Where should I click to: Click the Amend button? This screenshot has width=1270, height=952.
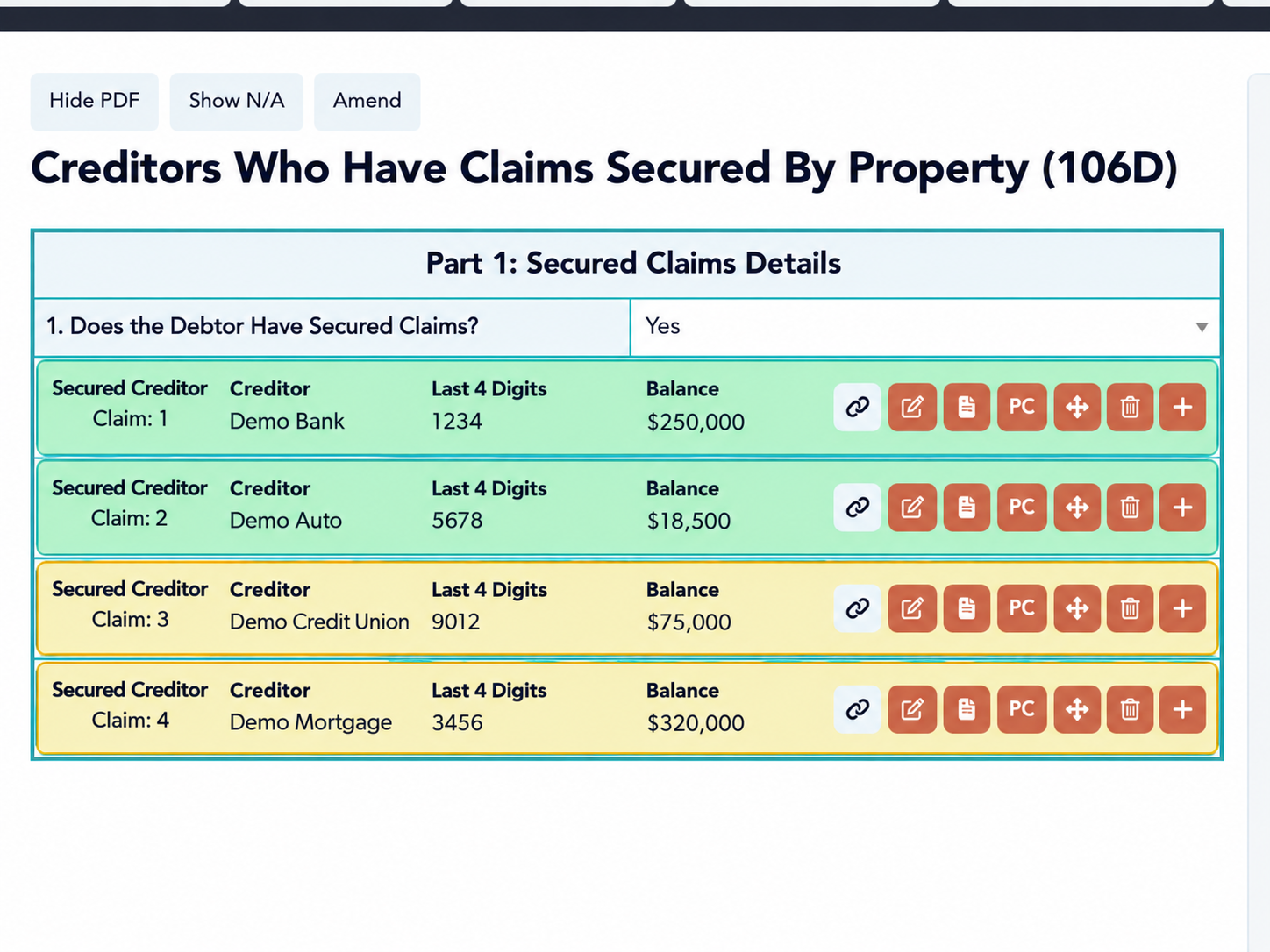coord(367,102)
